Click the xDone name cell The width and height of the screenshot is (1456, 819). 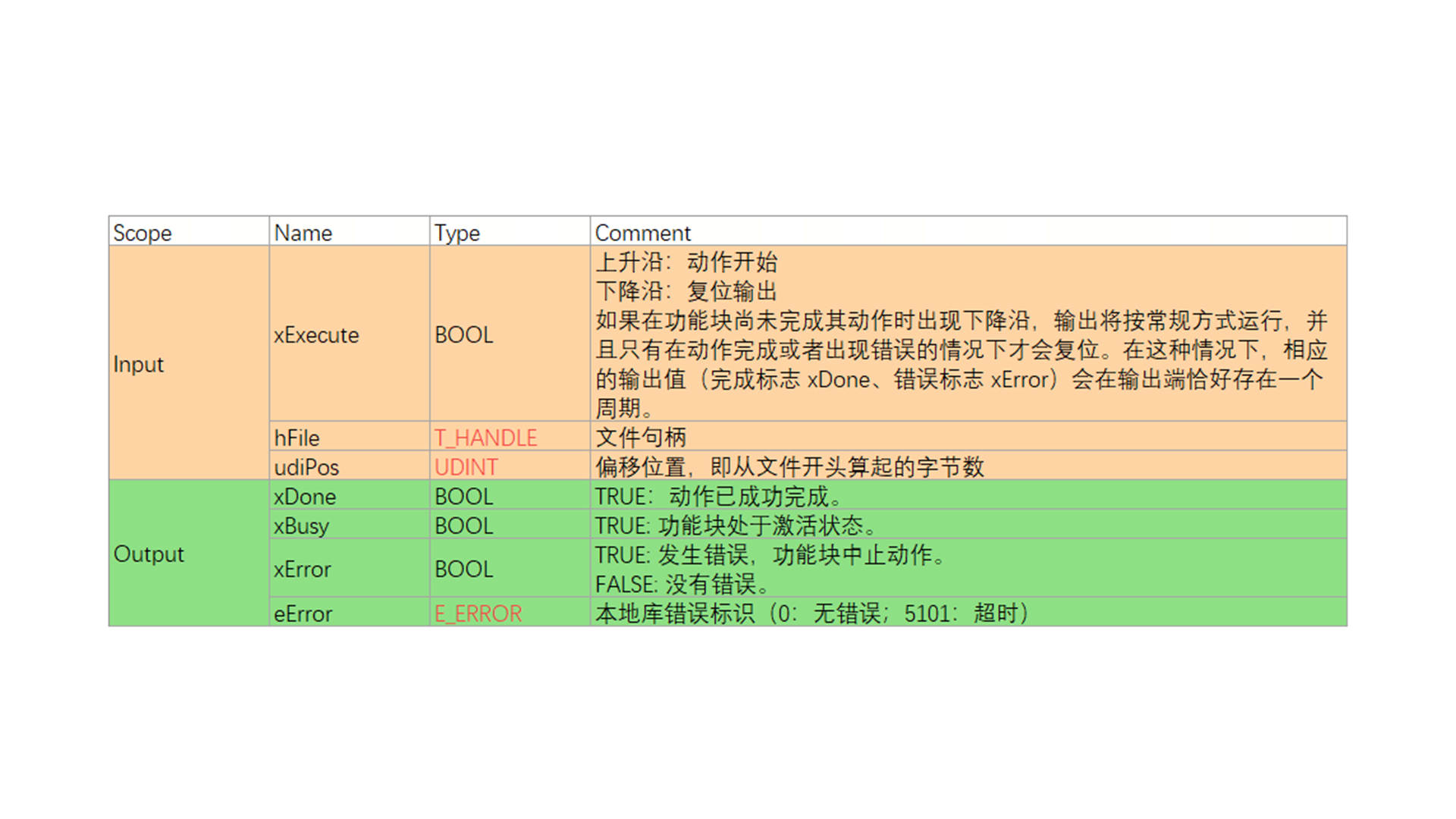coord(305,497)
